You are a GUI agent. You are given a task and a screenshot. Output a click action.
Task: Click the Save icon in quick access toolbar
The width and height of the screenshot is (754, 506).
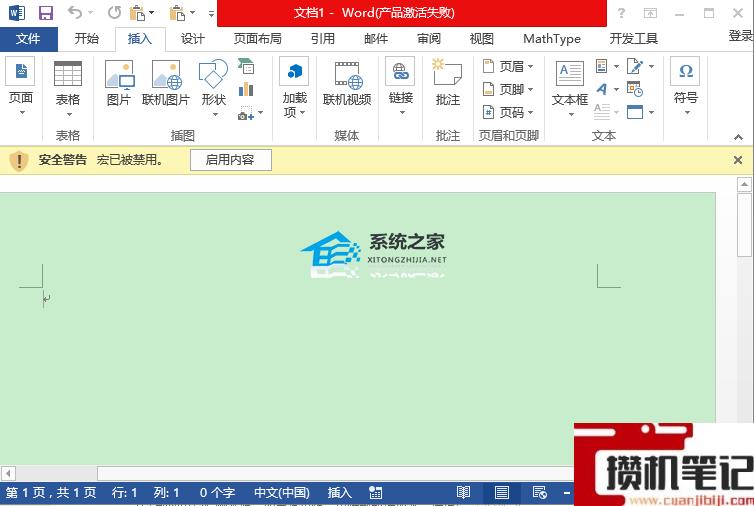[x=46, y=13]
